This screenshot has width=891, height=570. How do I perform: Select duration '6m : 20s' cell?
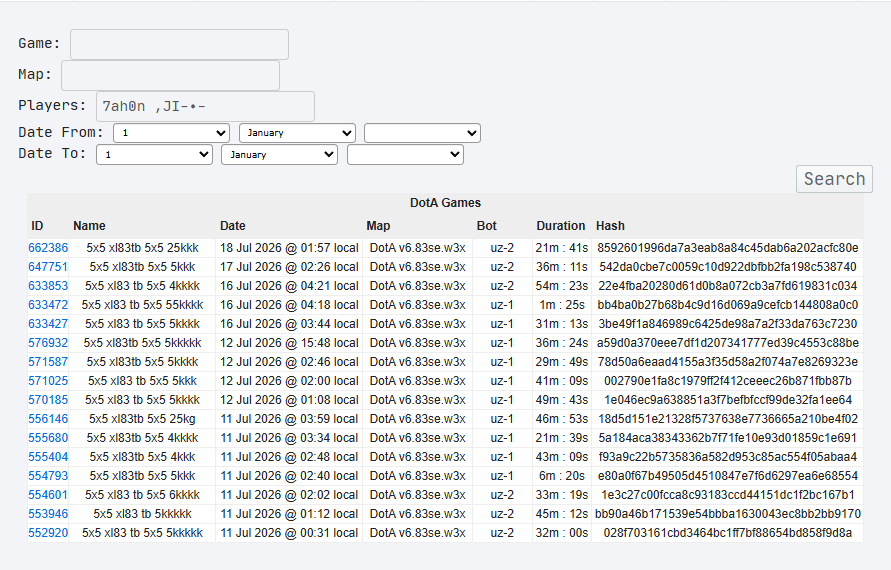point(561,476)
